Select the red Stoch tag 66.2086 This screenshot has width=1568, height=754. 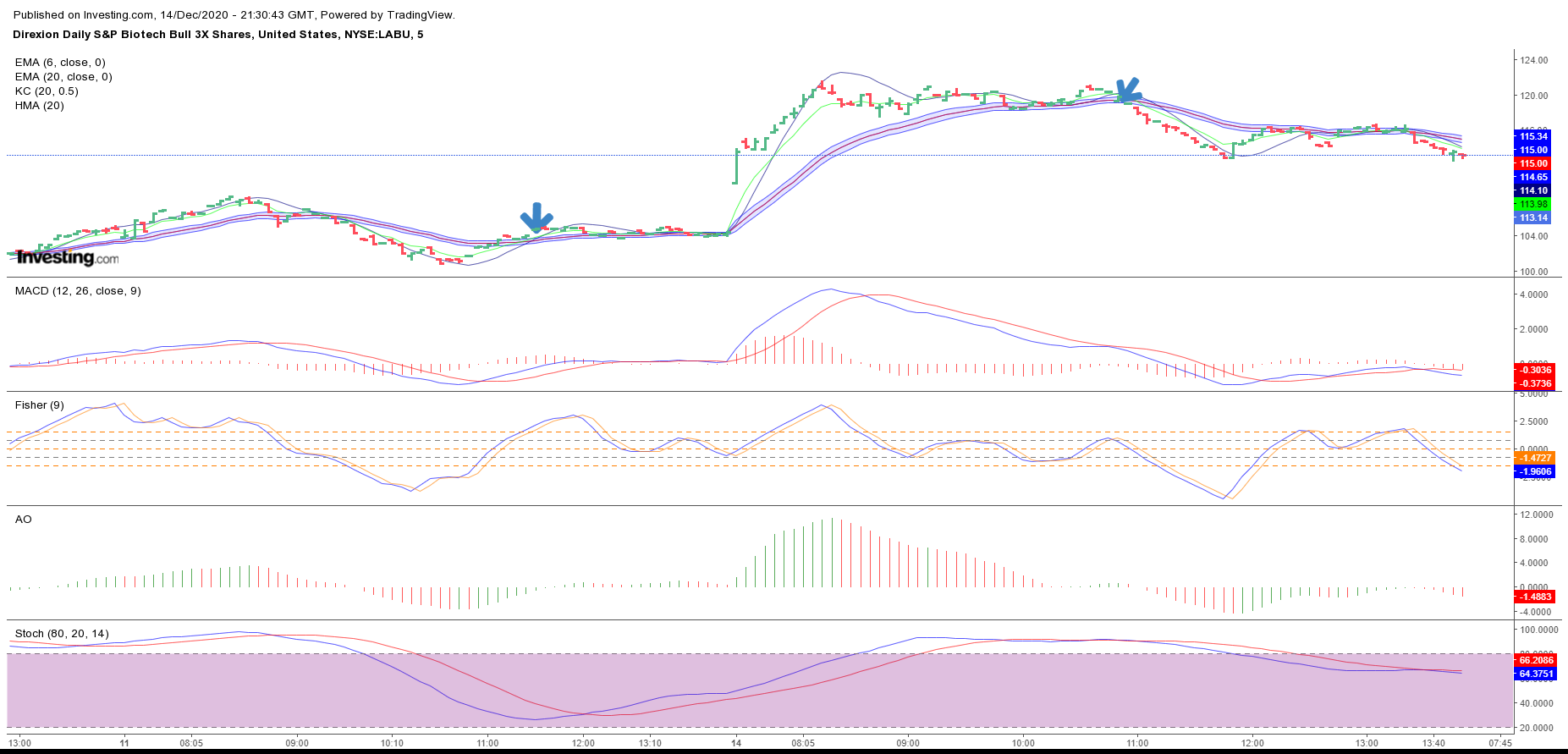1535,660
